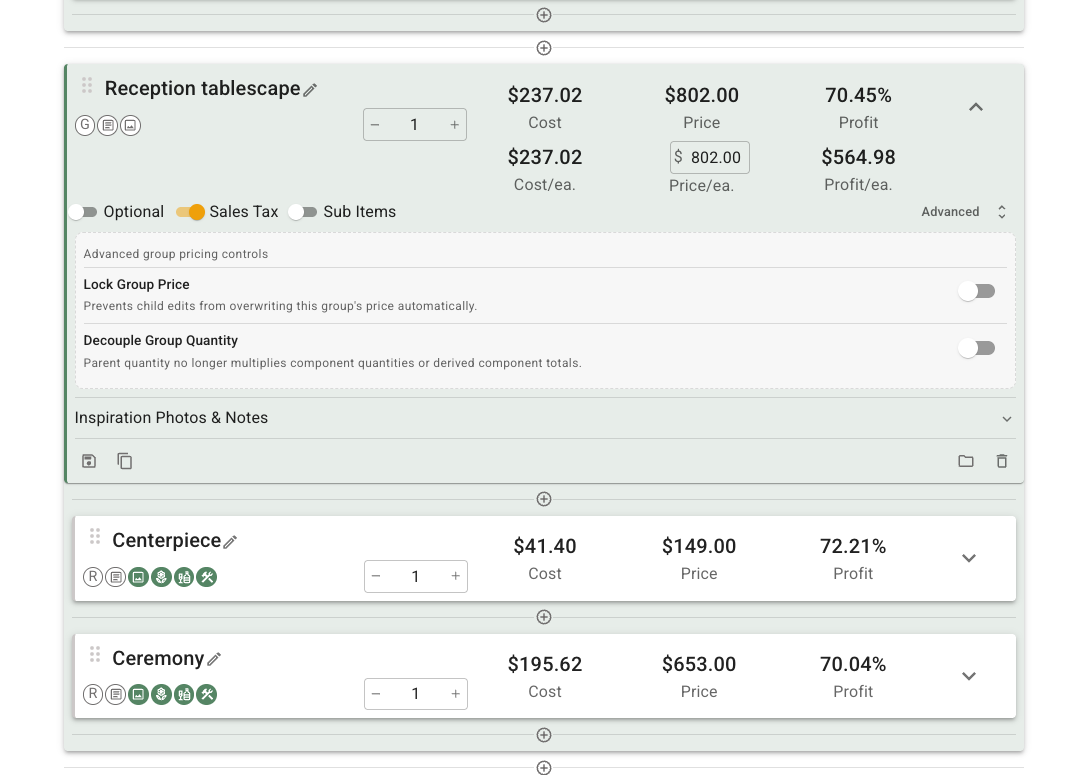
Task: Click the plus circle directly below the Ceremony card
Action: point(544,735)
